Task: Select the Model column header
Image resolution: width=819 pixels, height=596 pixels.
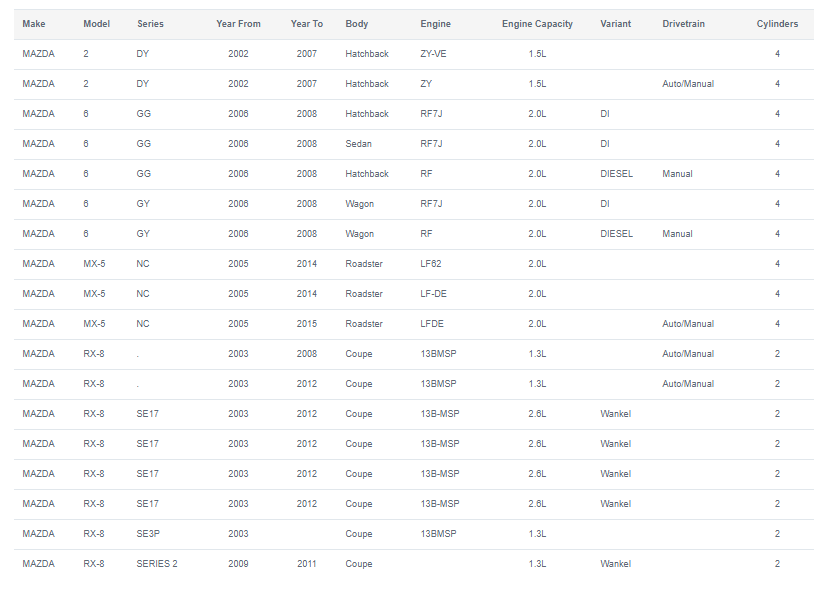Action: coord(97,24)
